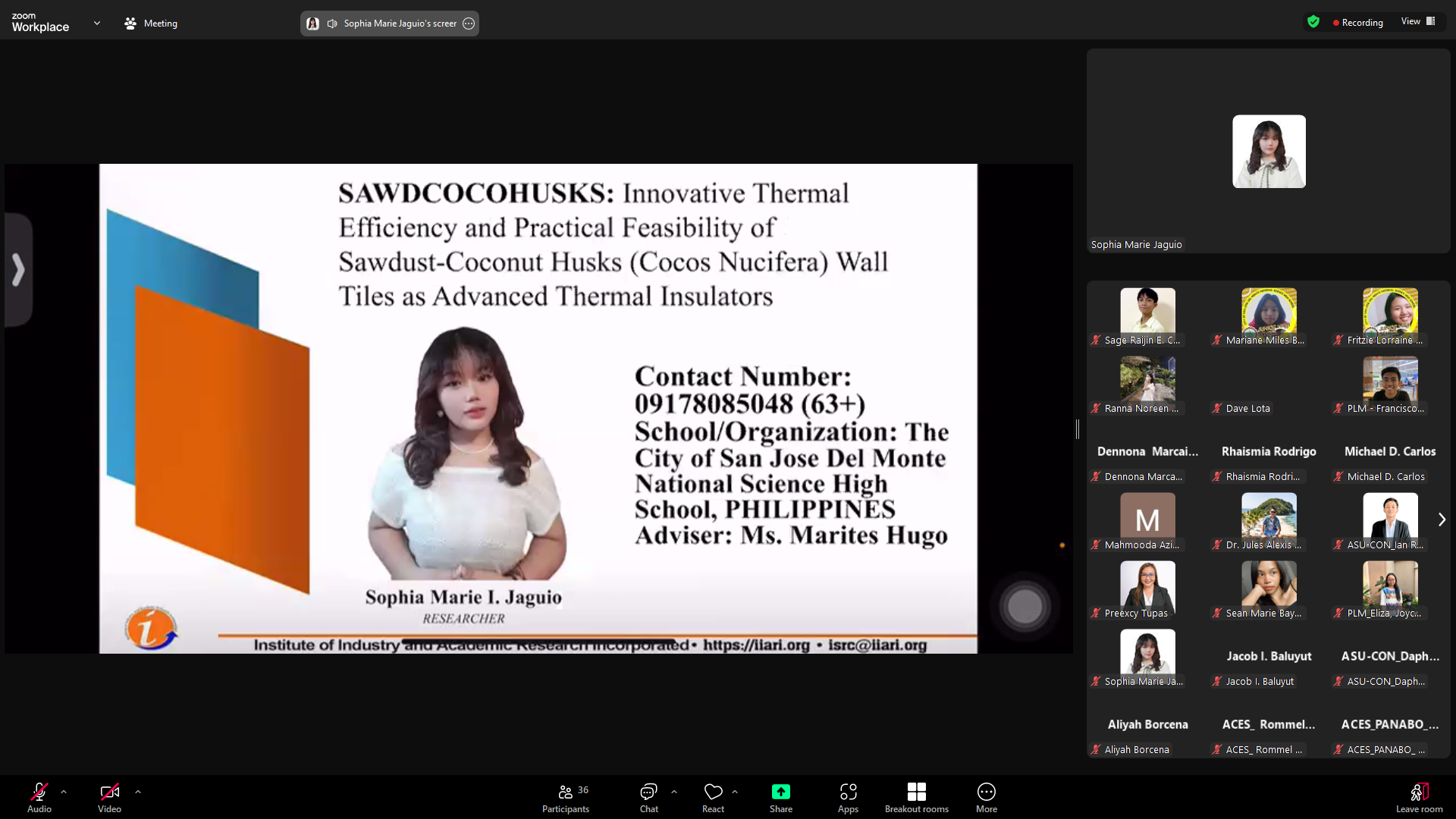Open the Recording indicator
This screenshot has height=819, width=1456.
[1357, 23]
